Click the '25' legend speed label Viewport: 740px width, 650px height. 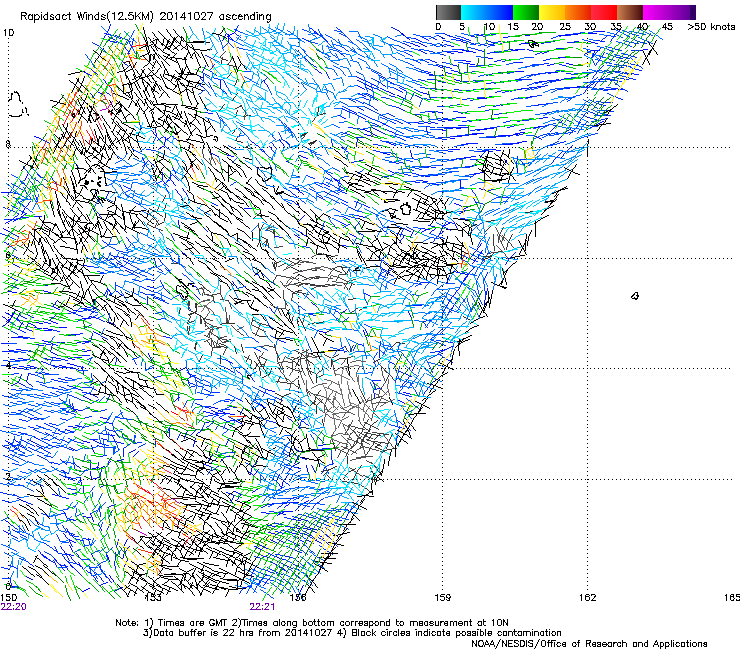click(x=565, y=27)
